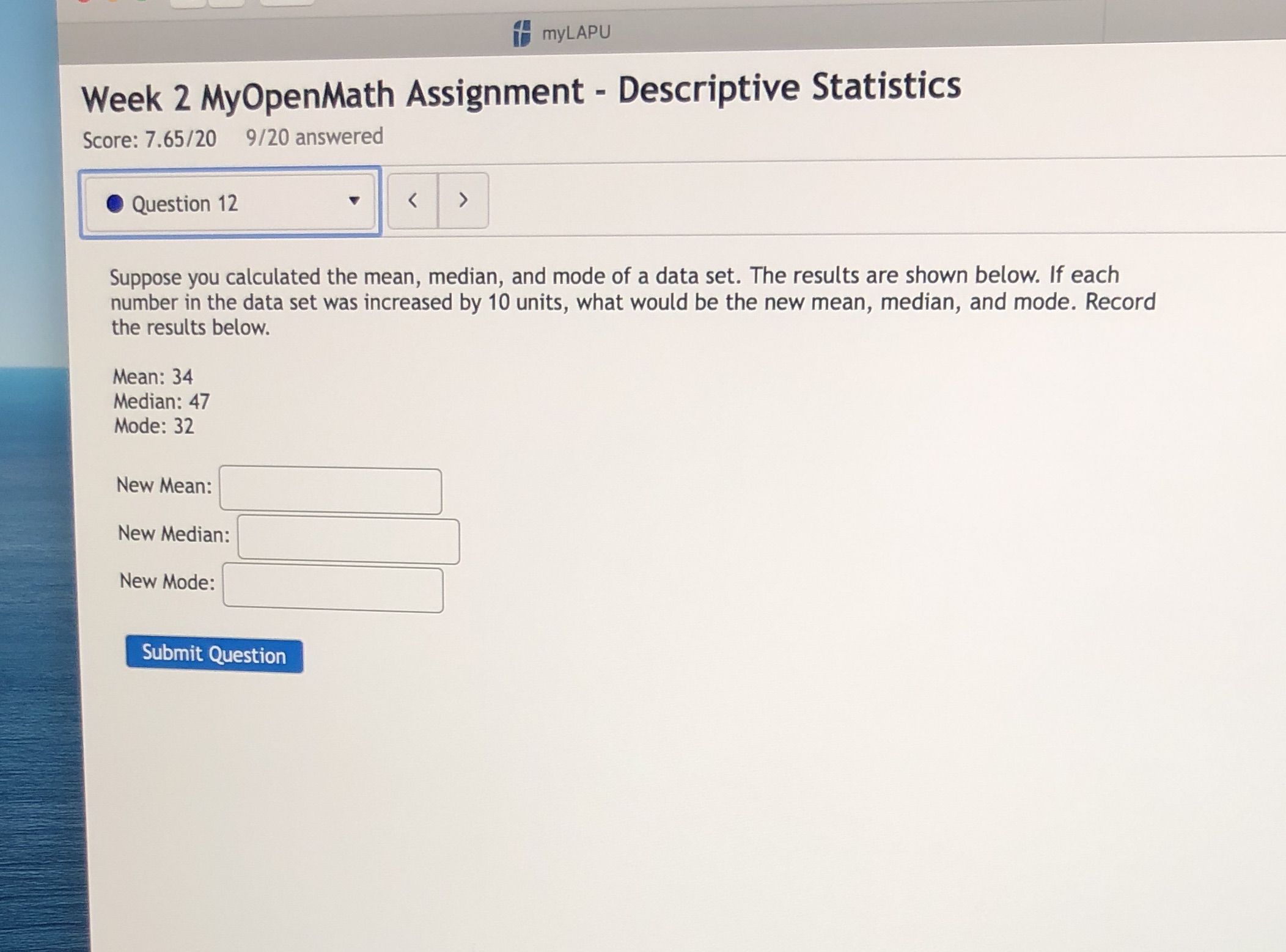Image resolution: width=1286 pixels, height=952 pixels.
Task: Click the green maximize traffic-light button
Action: (x=141, y=3)
